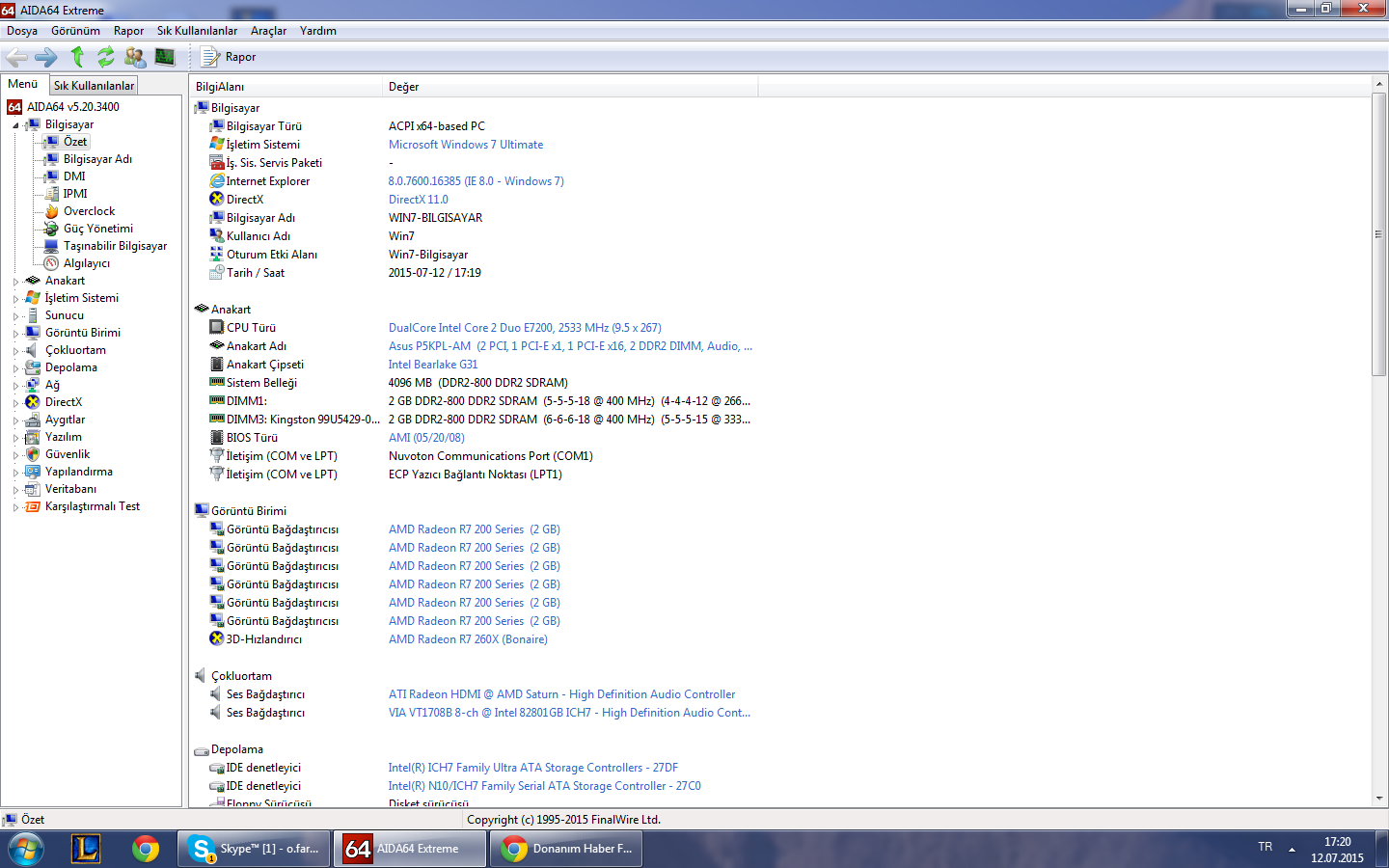This screenshot has height=868, width=1389.
Task: Open the Intel Bearlake G31 link
Action: tap(433, 365)
